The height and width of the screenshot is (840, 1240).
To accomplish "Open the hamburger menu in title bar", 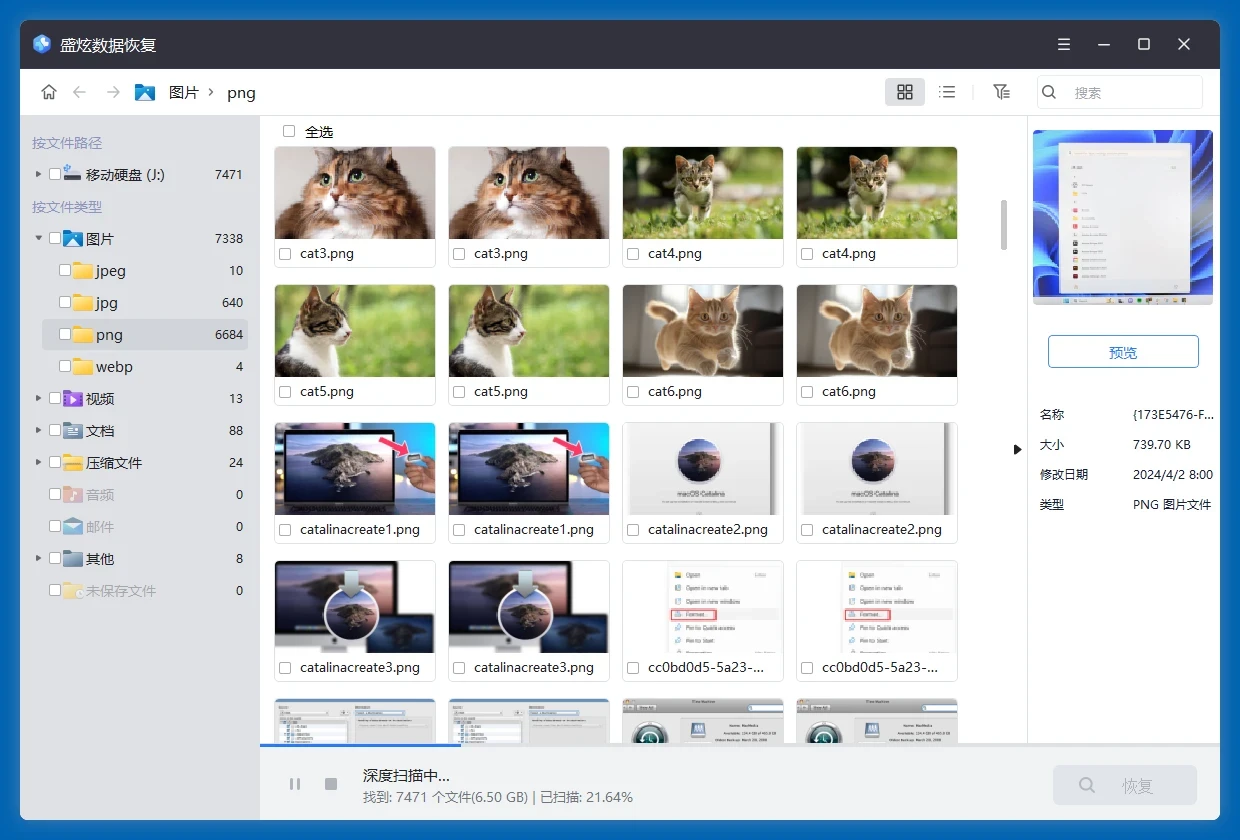I will coord(1064,45).
